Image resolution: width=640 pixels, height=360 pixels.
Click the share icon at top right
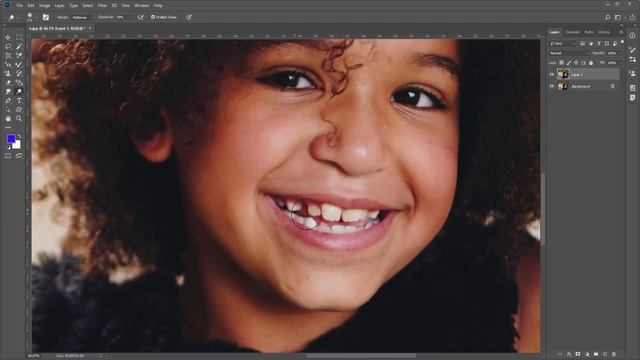(632, 17)
